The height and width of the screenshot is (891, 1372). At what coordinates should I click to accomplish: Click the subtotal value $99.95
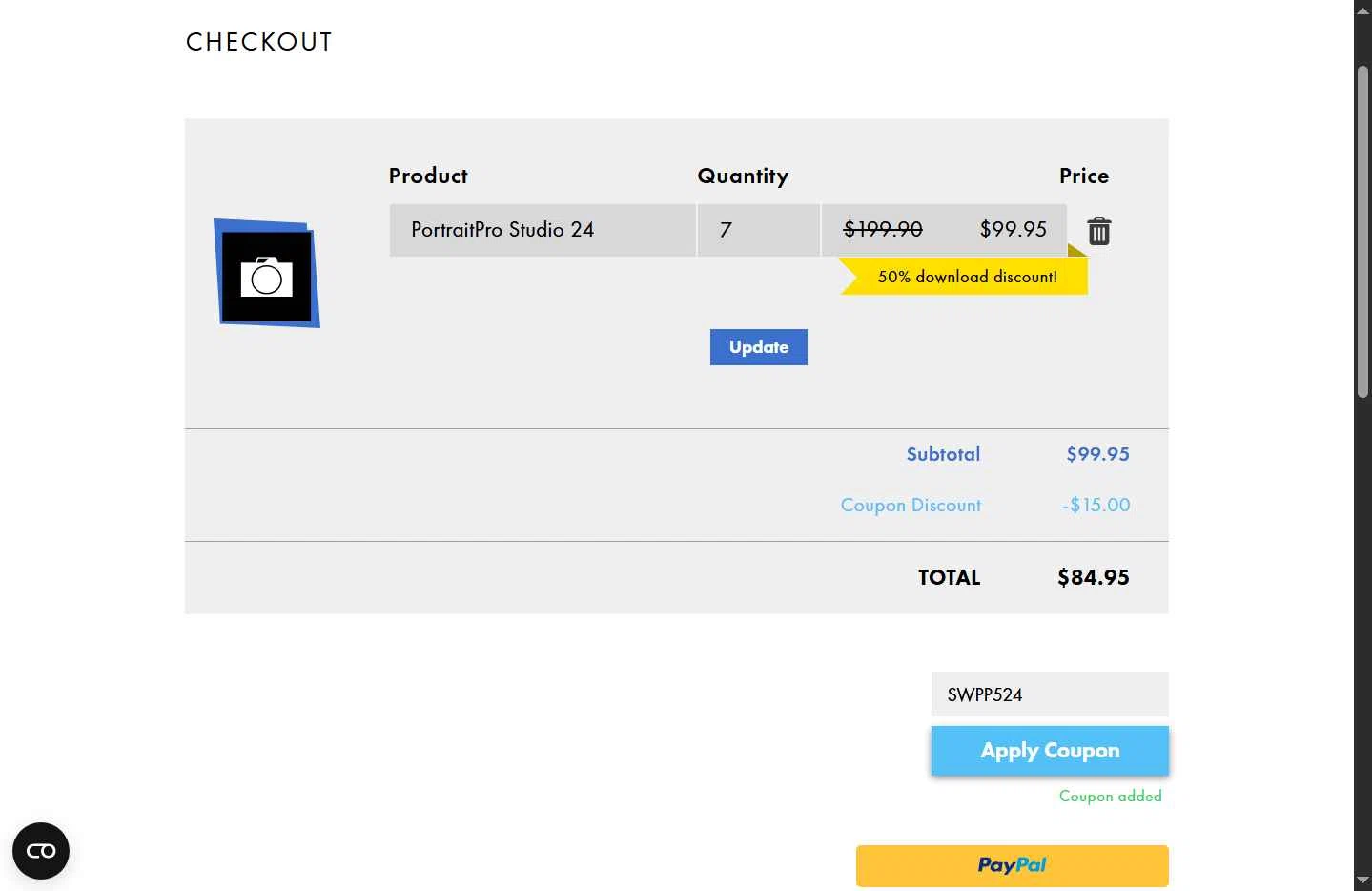click(x=1097, y=454)
